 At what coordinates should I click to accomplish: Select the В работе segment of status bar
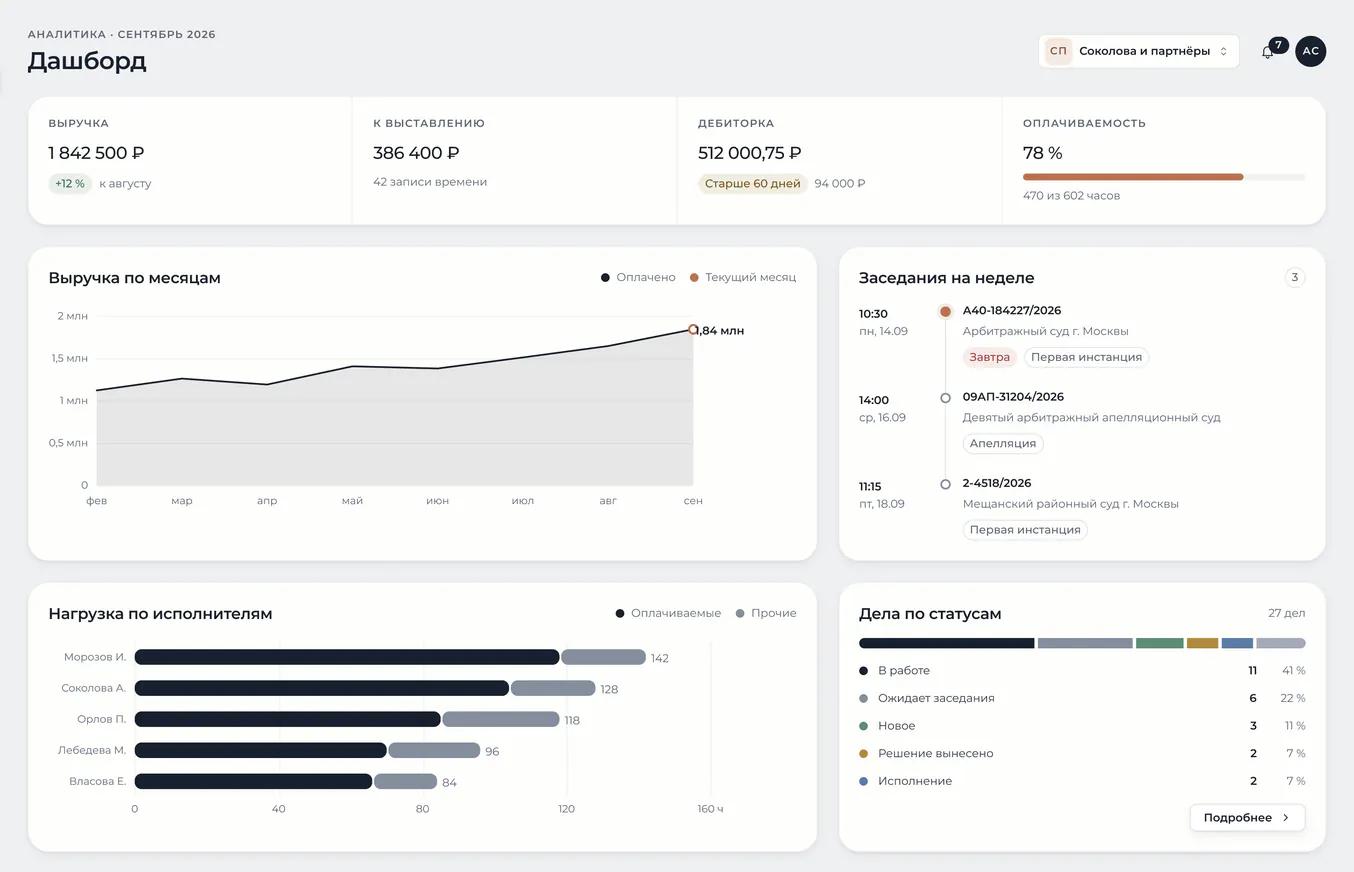946,643
